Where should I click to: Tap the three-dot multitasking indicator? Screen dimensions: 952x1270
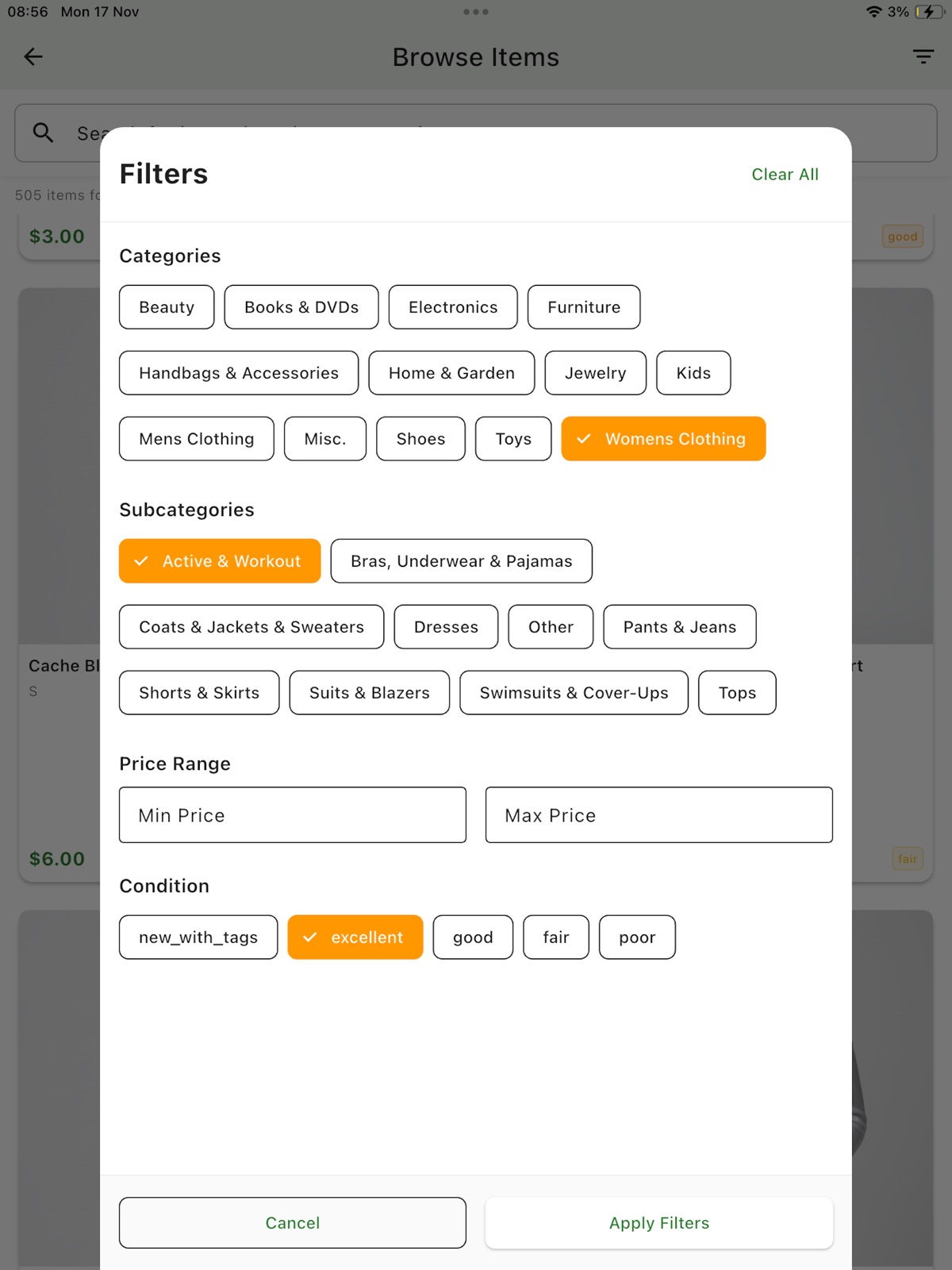coord(476,12)
